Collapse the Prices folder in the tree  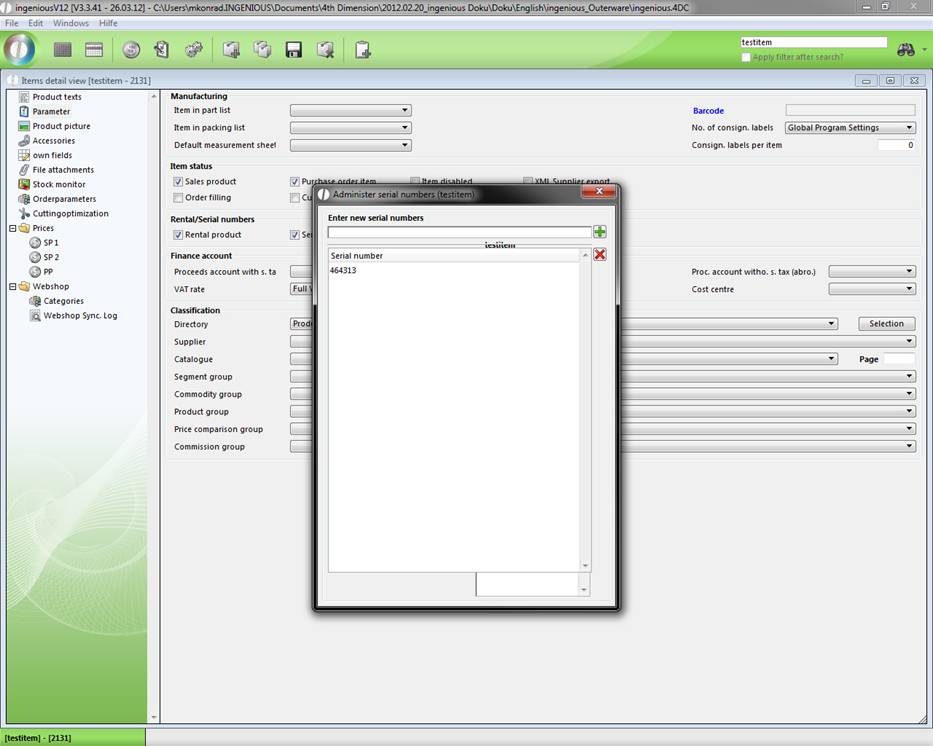point(13,228)
